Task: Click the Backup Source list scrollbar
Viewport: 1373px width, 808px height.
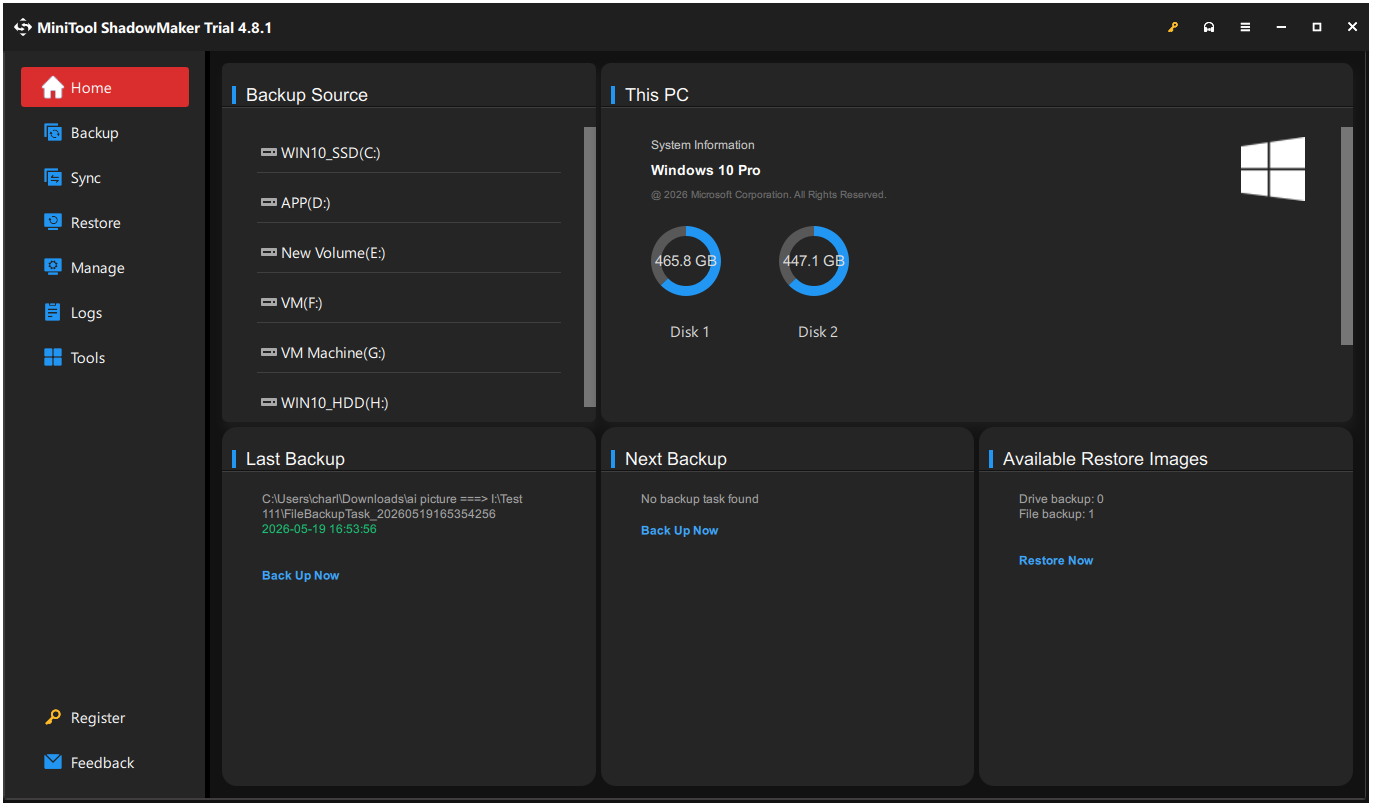Action: click(590, 267)
